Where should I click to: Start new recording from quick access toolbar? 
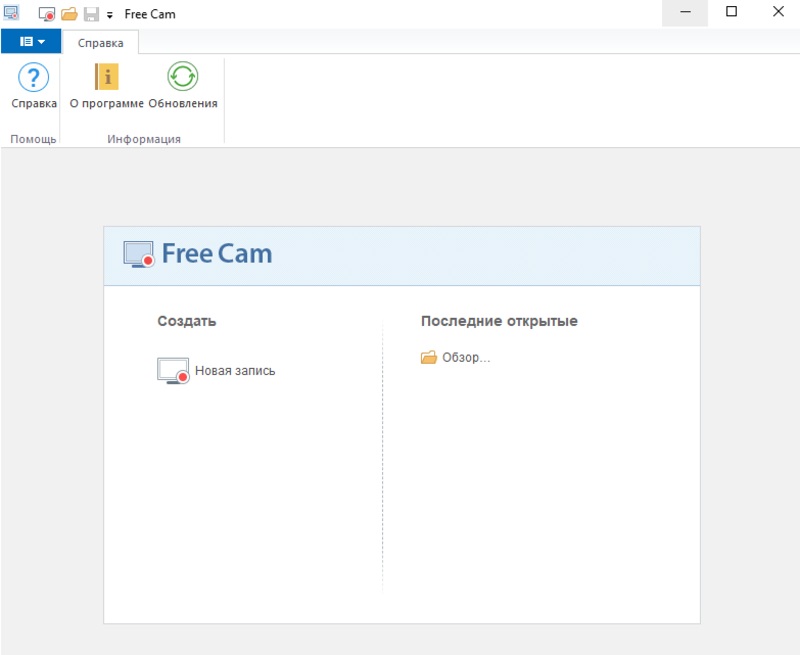(47, 14)
